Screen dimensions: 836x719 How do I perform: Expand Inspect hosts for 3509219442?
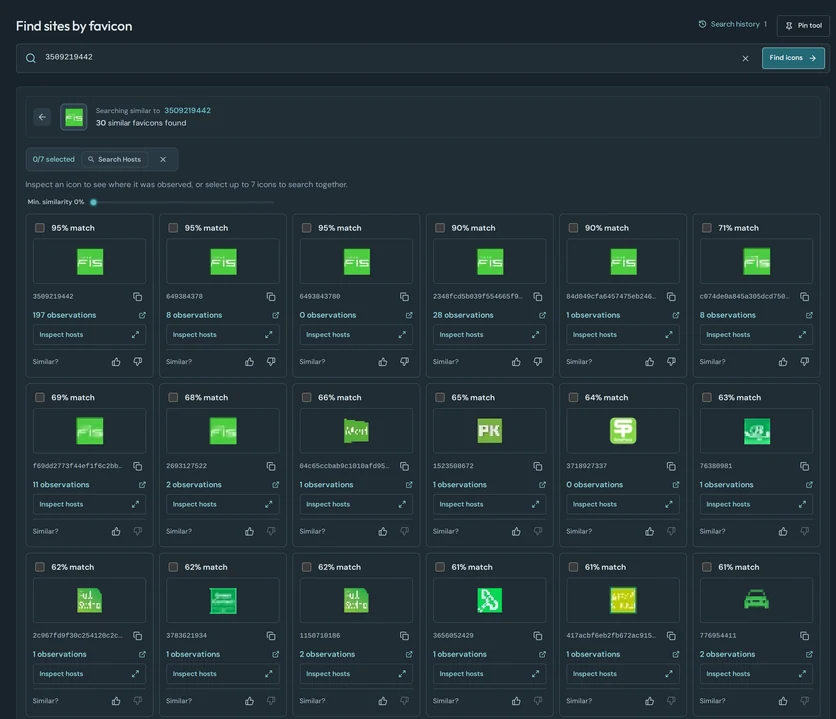pos(89,335)
